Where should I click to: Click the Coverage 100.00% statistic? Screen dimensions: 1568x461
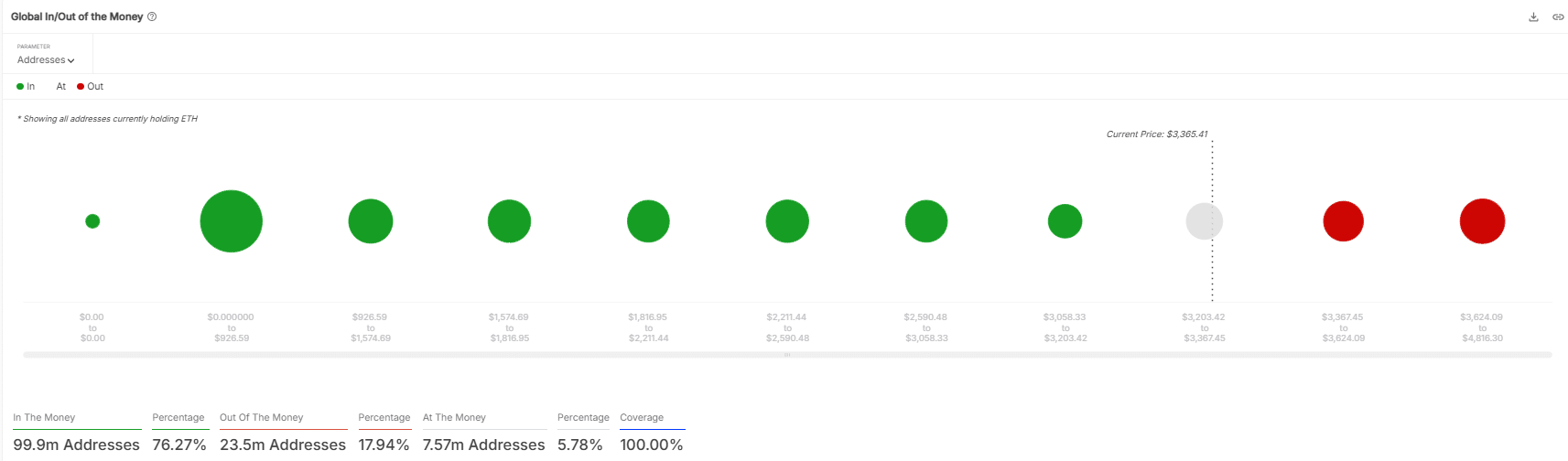tap(652, 445)
